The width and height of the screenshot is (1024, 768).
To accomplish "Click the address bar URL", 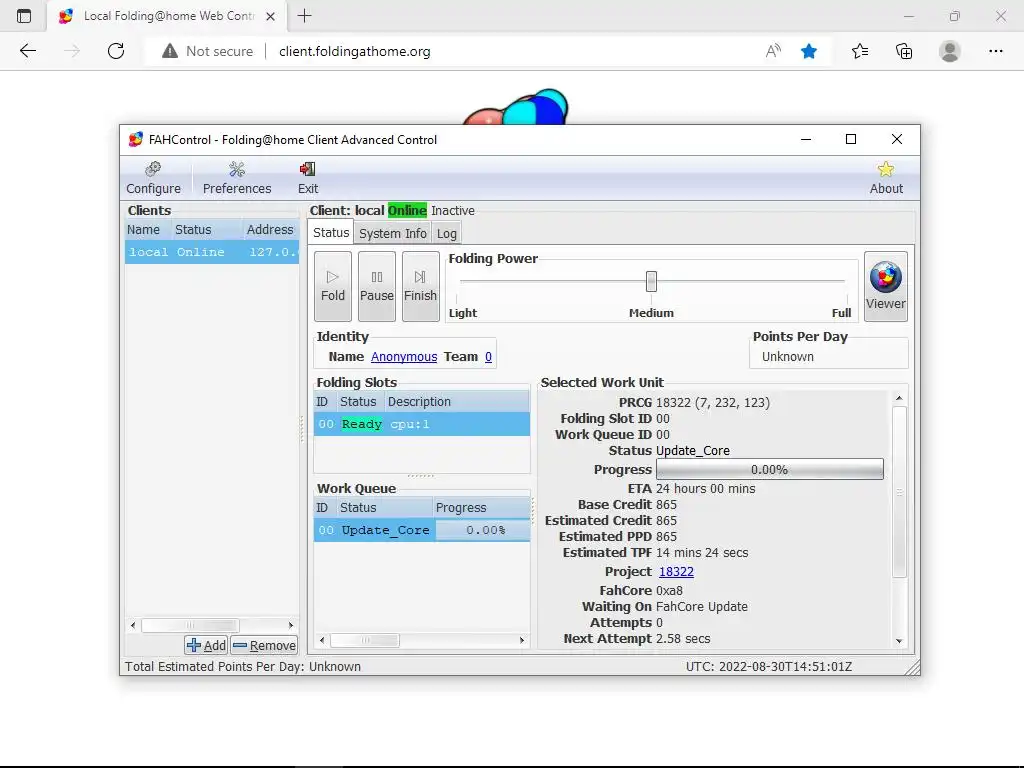I will point(355,51).
